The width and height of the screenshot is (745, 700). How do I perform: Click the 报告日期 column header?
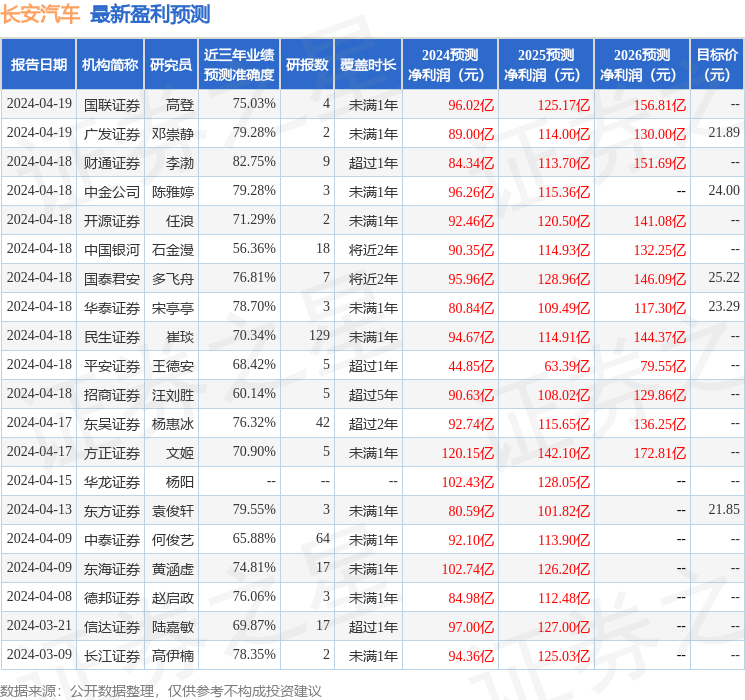39,65
